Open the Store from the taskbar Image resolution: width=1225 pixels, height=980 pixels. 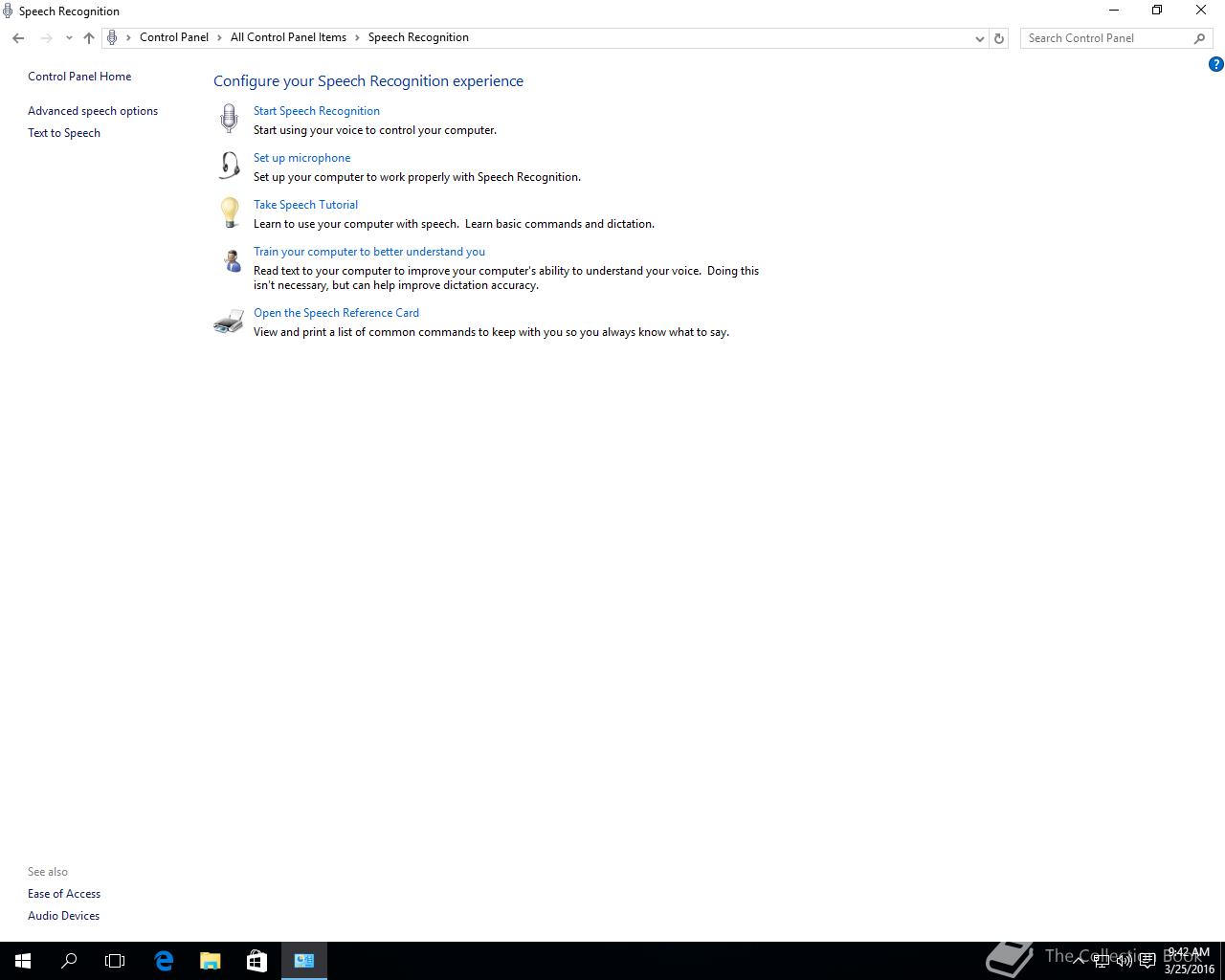click(256, 961)
